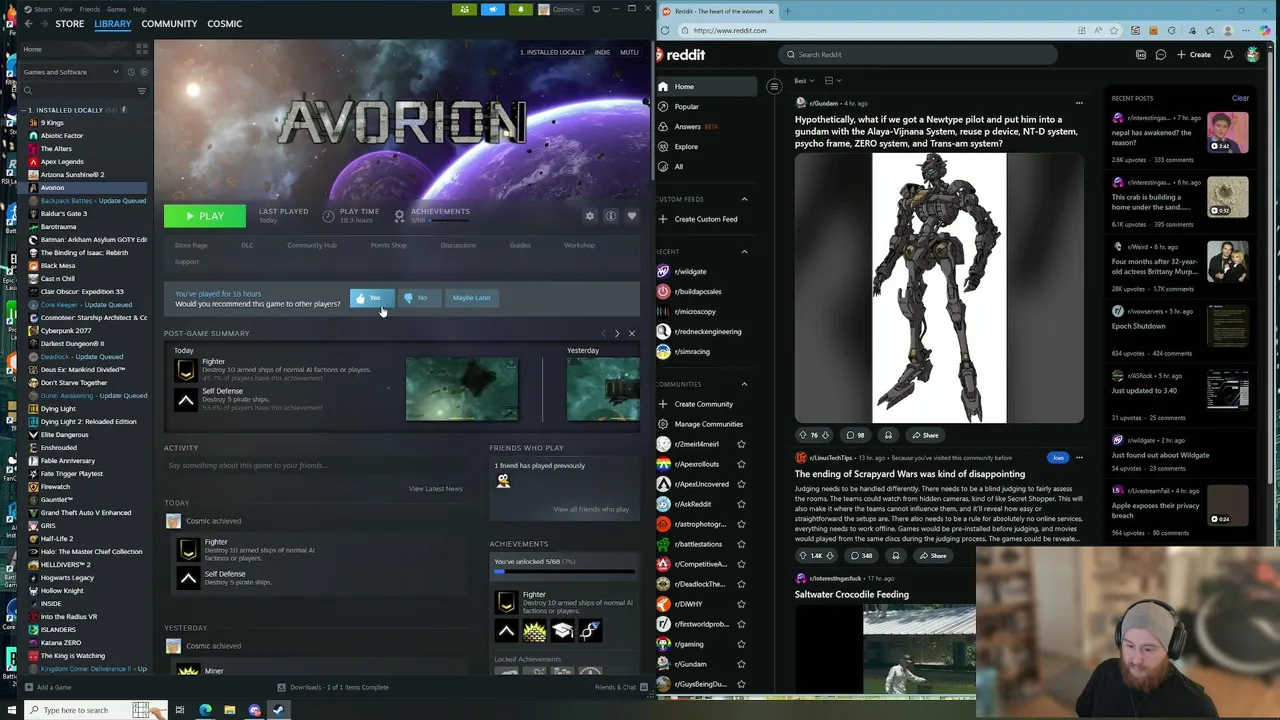Open Reddit chat bubble icon
The image size is (1280, 720).
click(x=1160, y=55)
